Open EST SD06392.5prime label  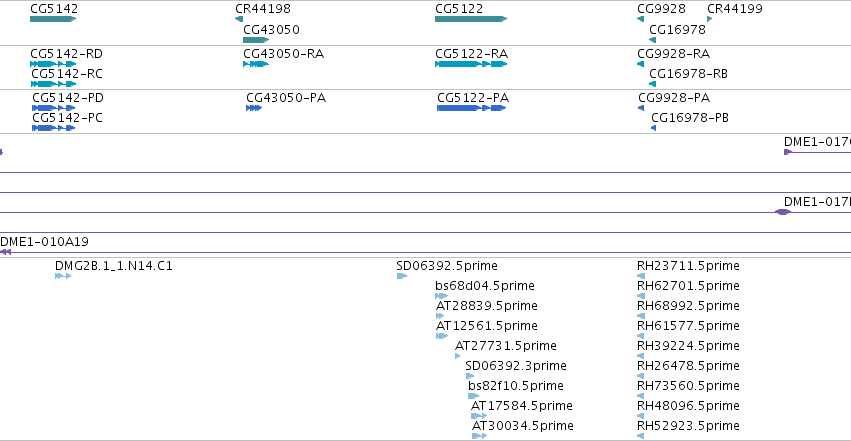click(x=447, y=266)
